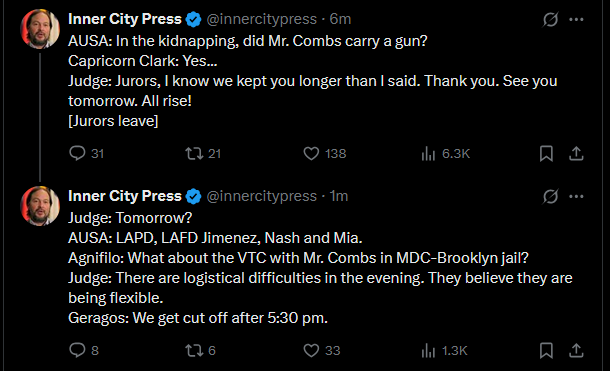Open Grok explain icon on first tweet
The height and width of the screenshot is (371, 610).
pos(550,19)
